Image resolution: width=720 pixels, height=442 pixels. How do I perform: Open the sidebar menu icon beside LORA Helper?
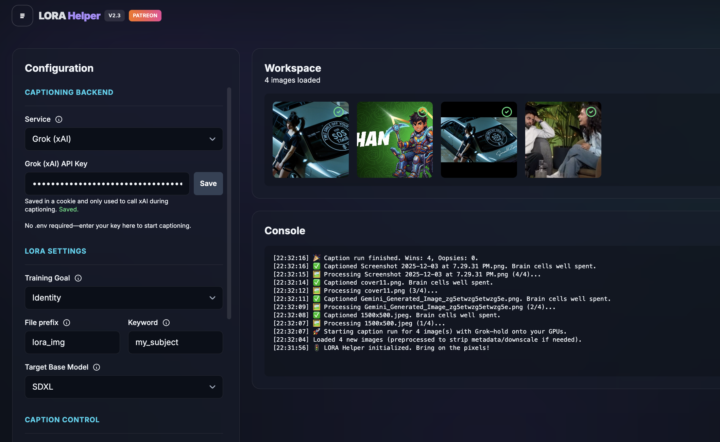point(22,16)
